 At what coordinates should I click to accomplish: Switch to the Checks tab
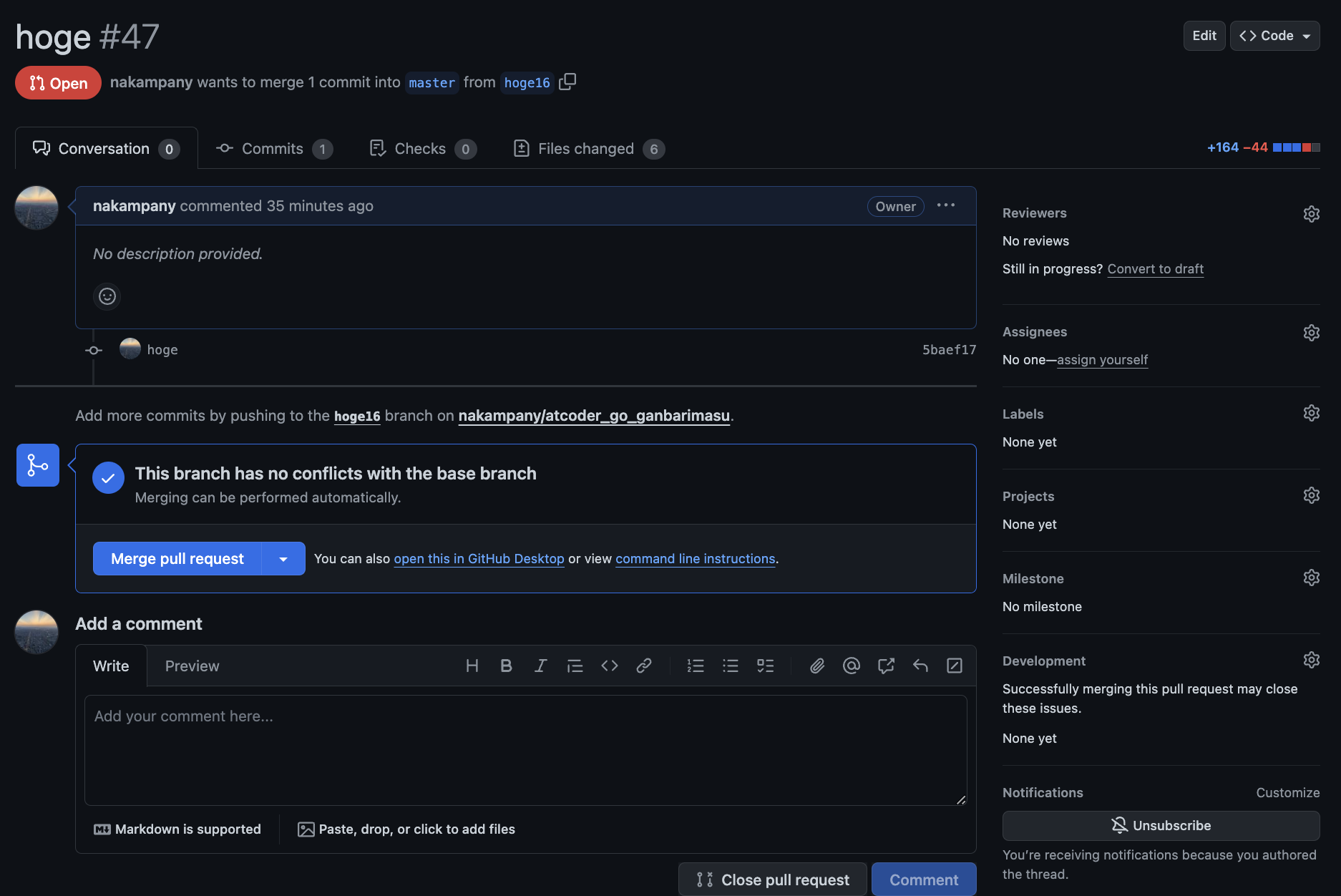click(x=423, y=148)
